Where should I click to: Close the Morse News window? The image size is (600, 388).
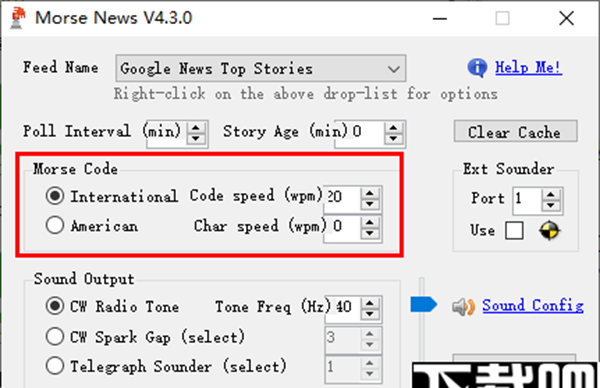click(x=566, y=18)
